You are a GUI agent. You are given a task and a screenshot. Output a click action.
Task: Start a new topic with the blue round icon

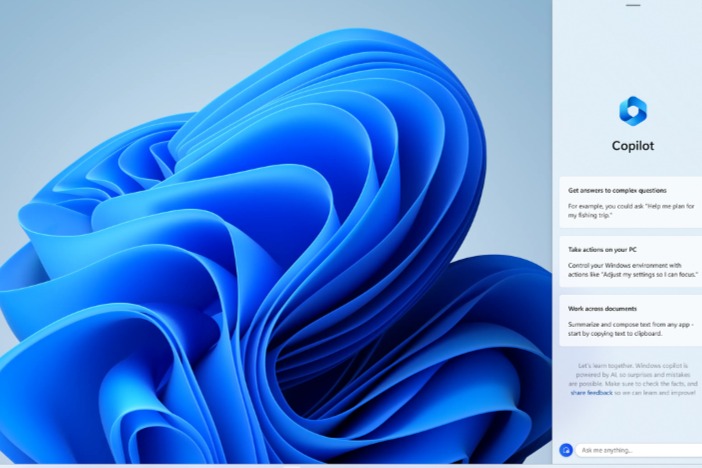(566, 450)
